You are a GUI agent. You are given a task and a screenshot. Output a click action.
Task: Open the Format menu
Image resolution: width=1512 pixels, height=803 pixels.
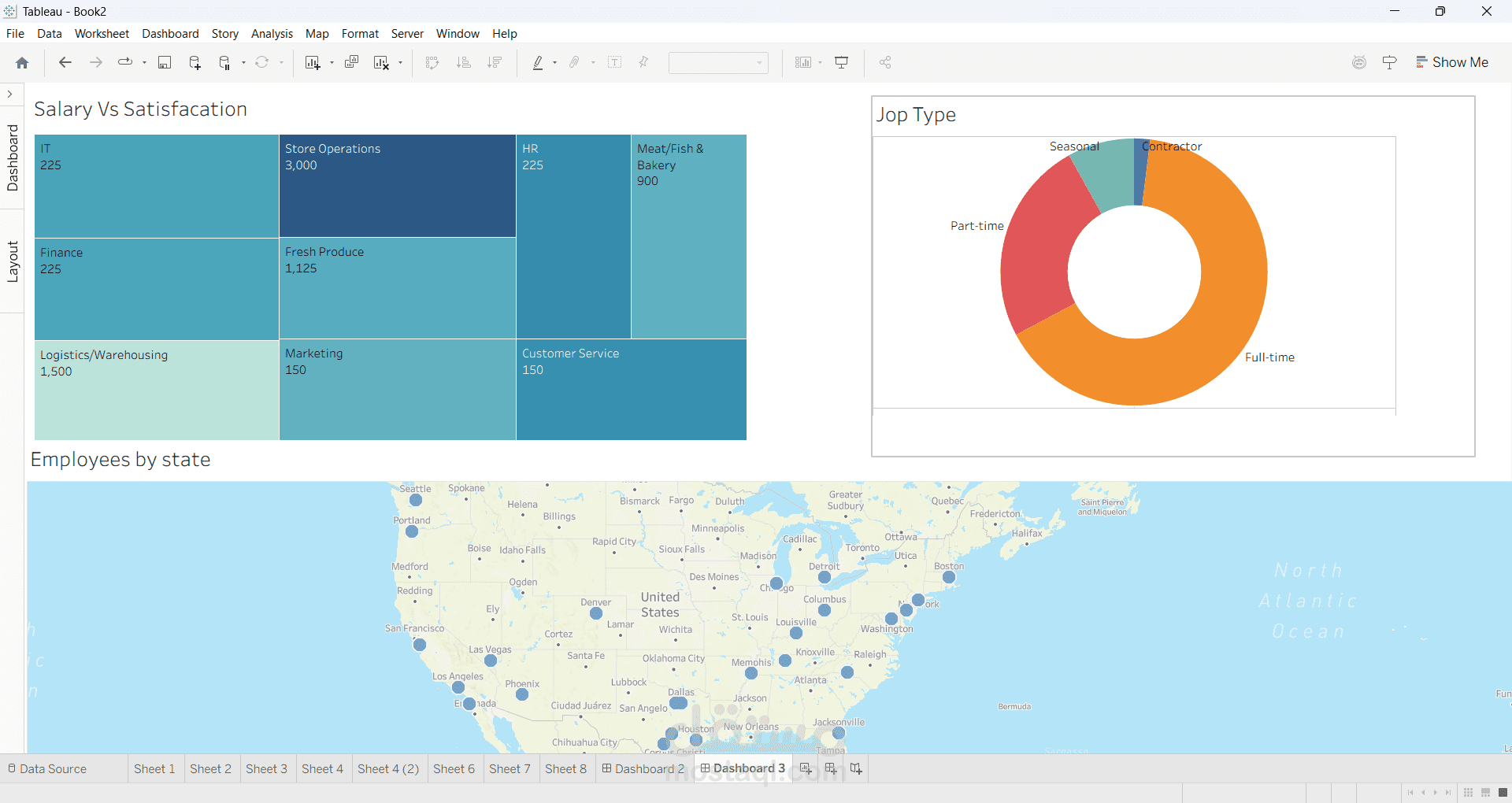pos(360,34)
